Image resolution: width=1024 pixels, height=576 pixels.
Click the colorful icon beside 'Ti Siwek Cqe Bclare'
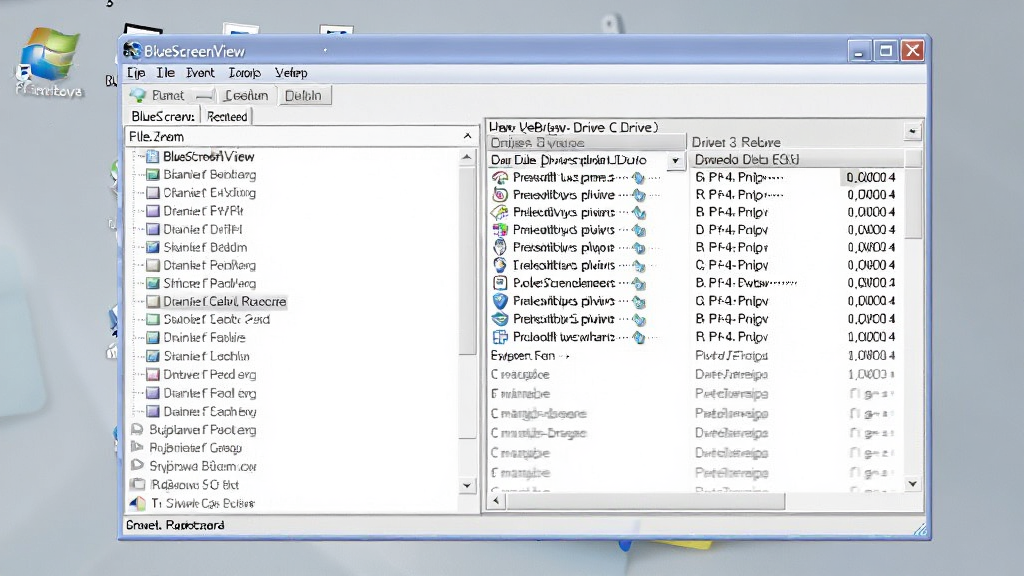click(x=137, y=504)
